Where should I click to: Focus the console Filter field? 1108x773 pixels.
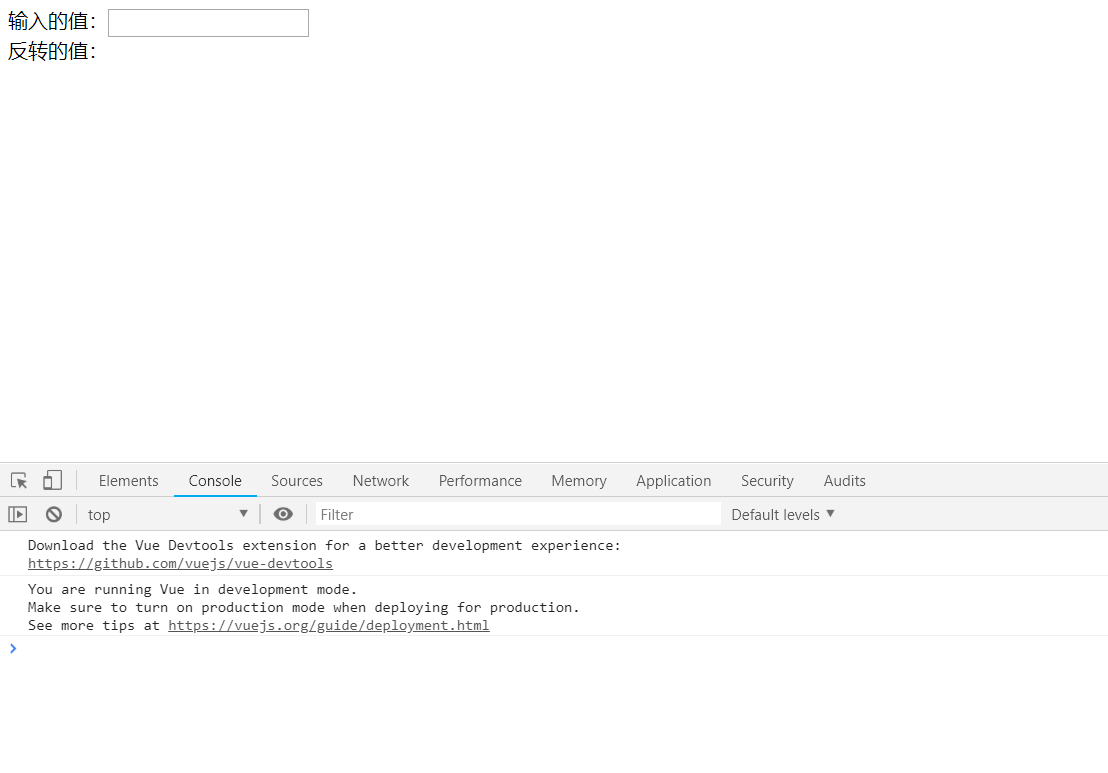coord(518,514)
